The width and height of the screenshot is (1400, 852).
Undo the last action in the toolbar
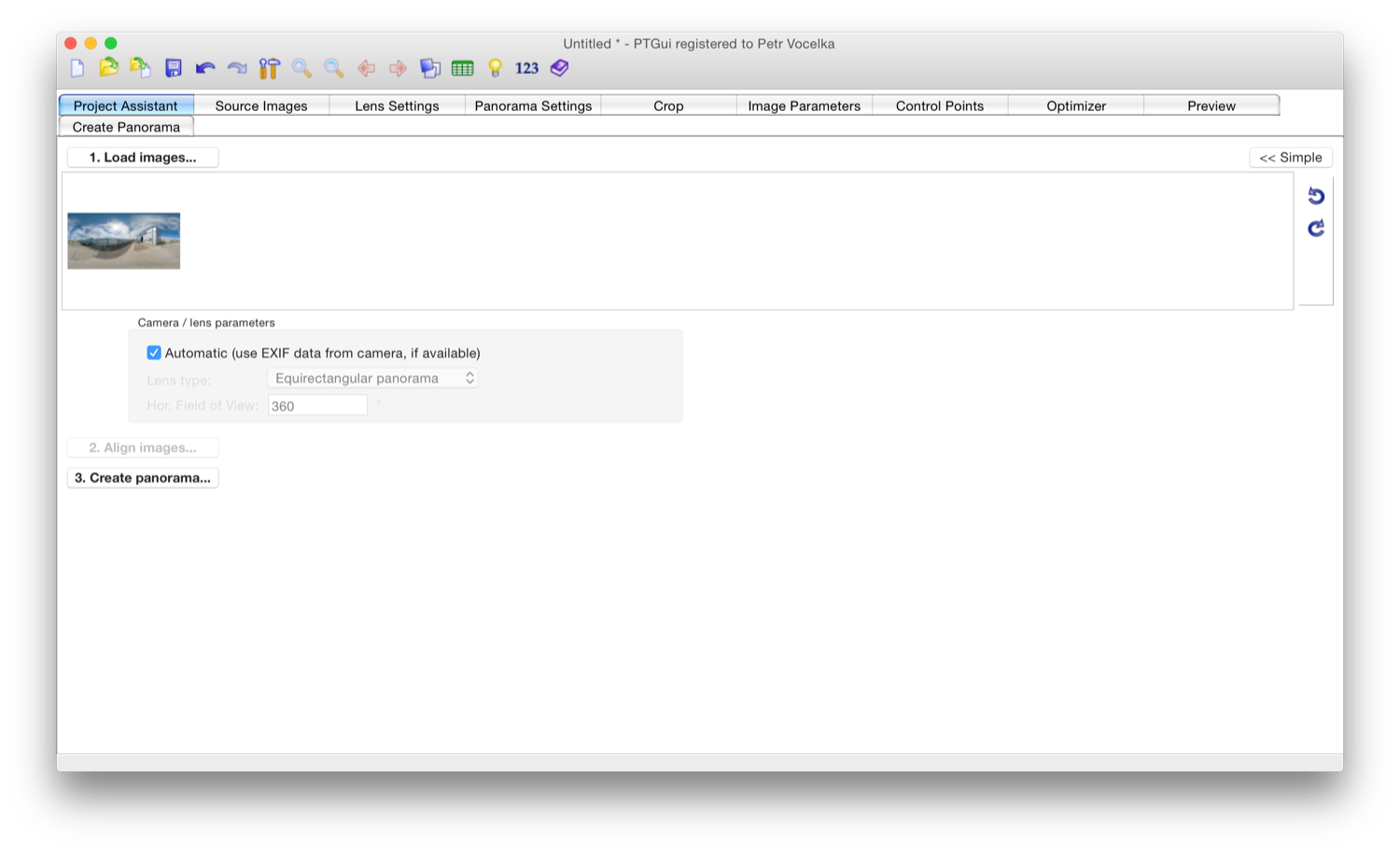[205, 68]
